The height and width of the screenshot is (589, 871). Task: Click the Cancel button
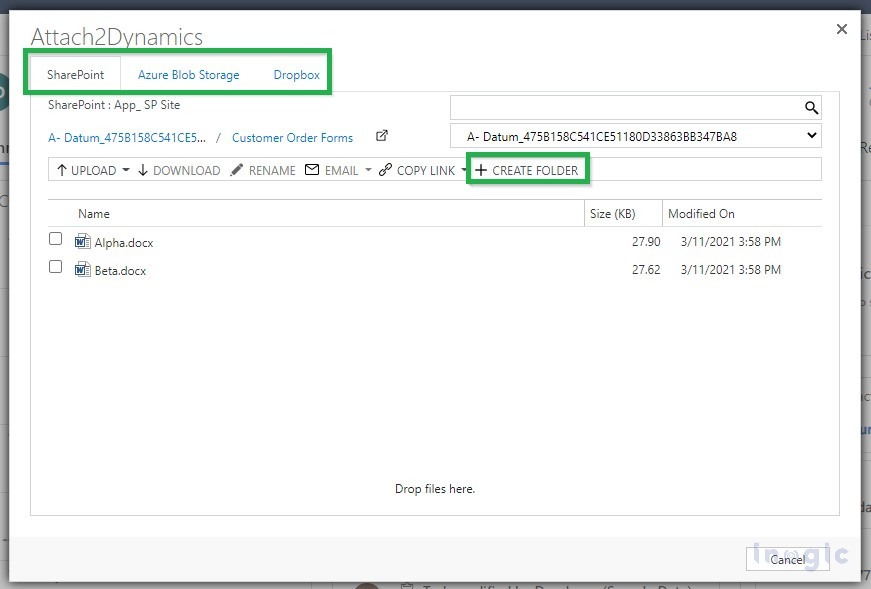click(788, 560)
